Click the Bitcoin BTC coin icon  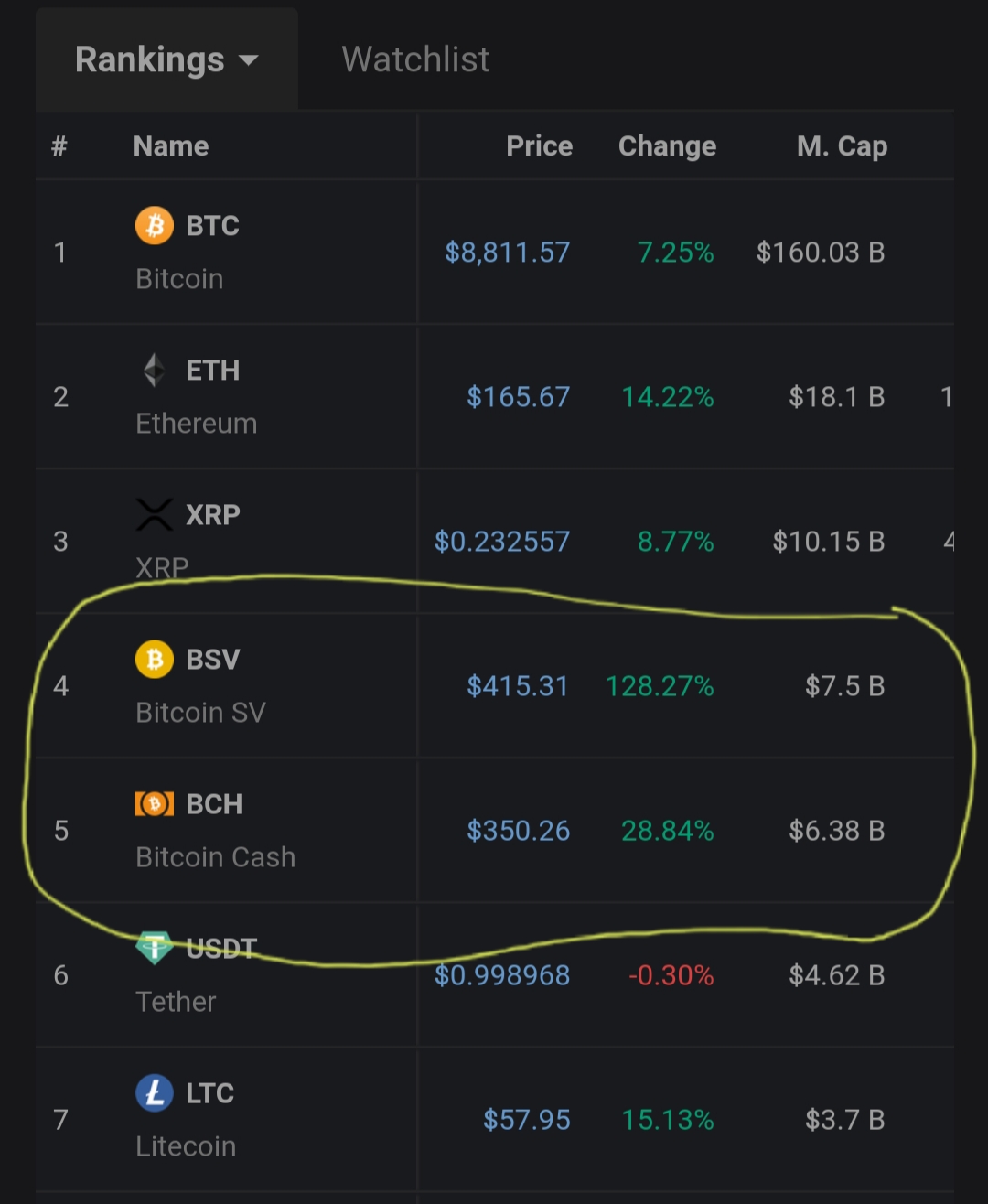point(155,225)
